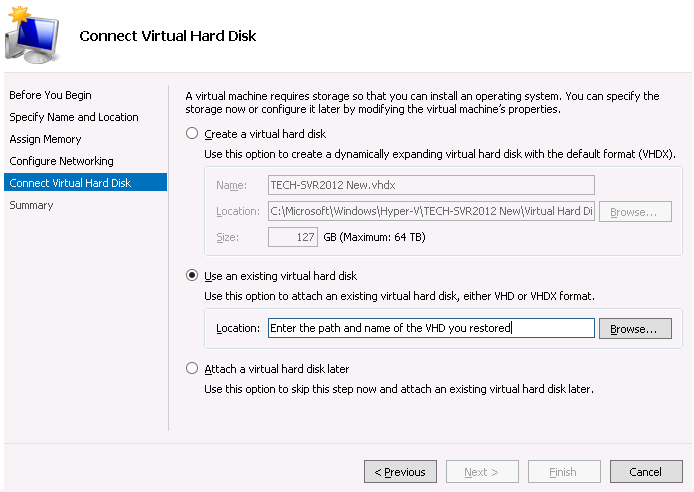Click the Next button
This screenshot has height=492, width=694.
pyautogui.click(x=482, y=472)
